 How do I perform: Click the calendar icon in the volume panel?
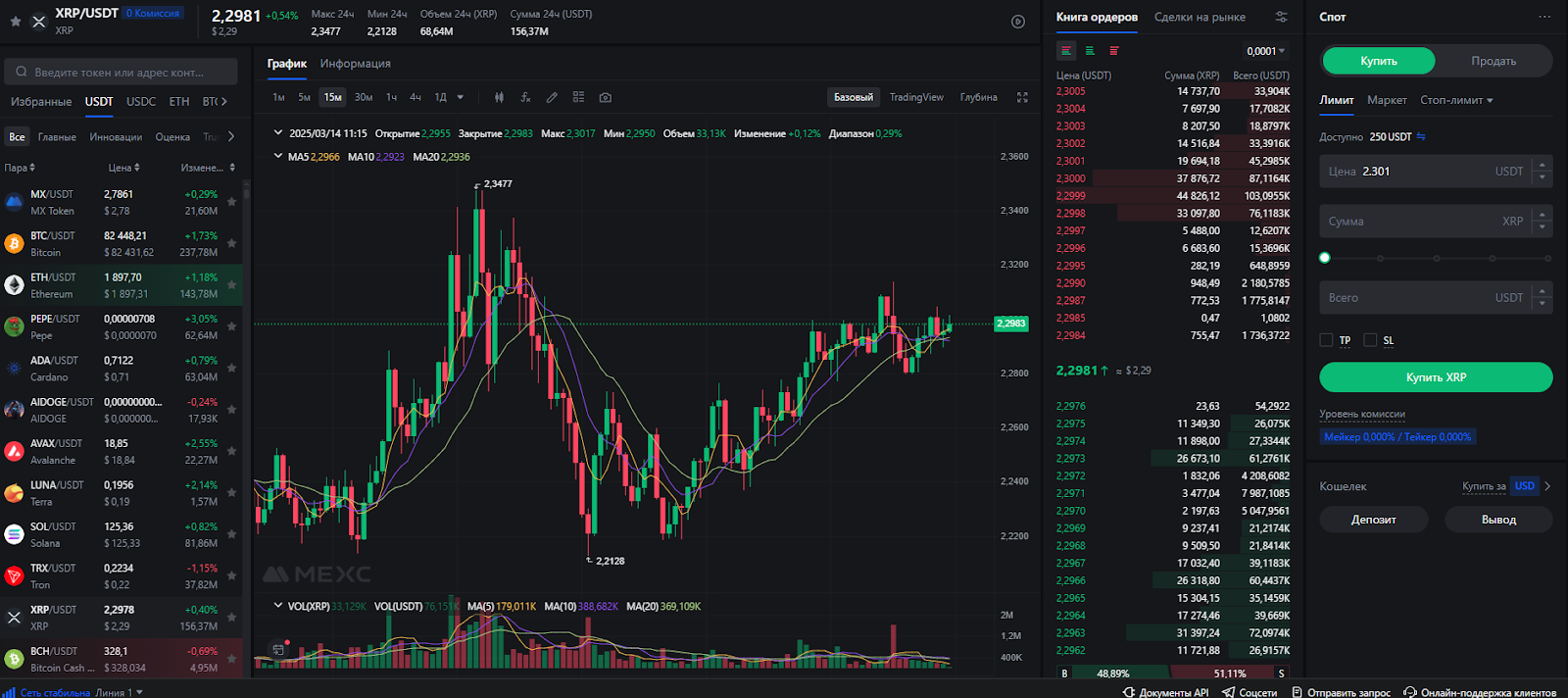click(x=278, y=649)
